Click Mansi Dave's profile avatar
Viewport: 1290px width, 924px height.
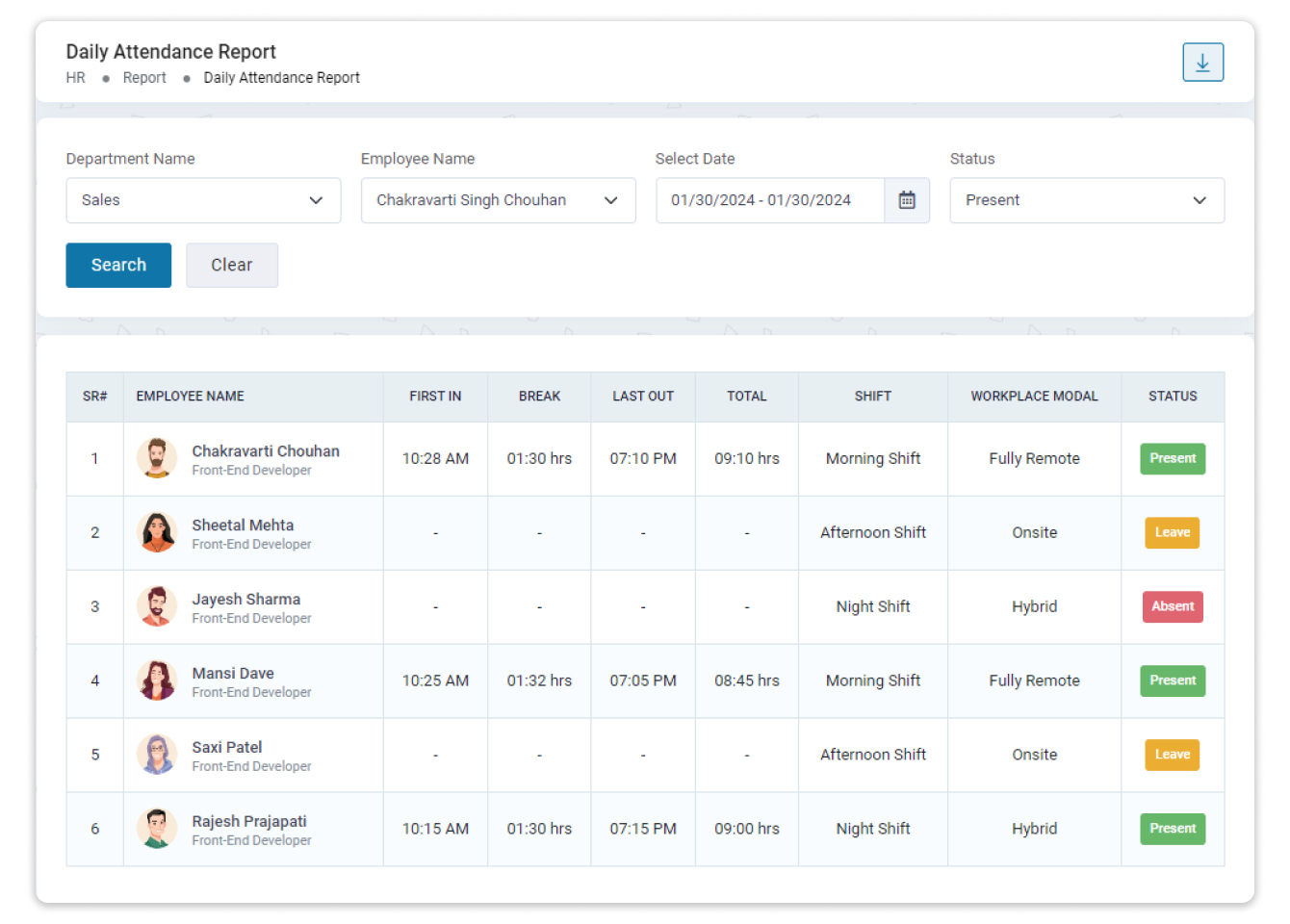pyautogui.click(x=157, y=681)
